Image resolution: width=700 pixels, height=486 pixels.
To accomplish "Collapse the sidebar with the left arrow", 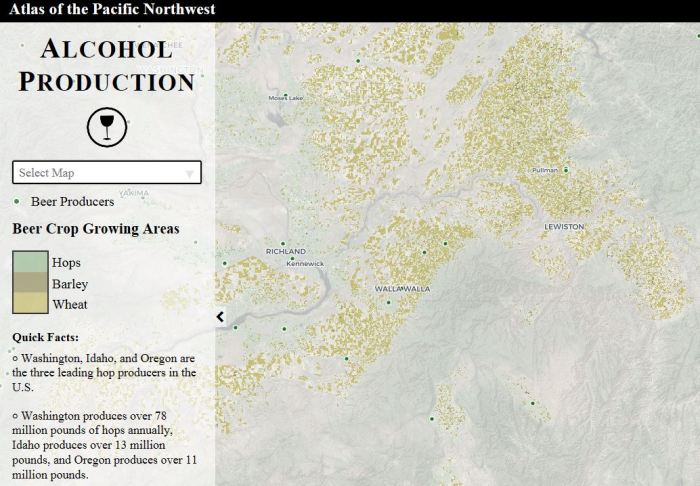I will 220,317.
